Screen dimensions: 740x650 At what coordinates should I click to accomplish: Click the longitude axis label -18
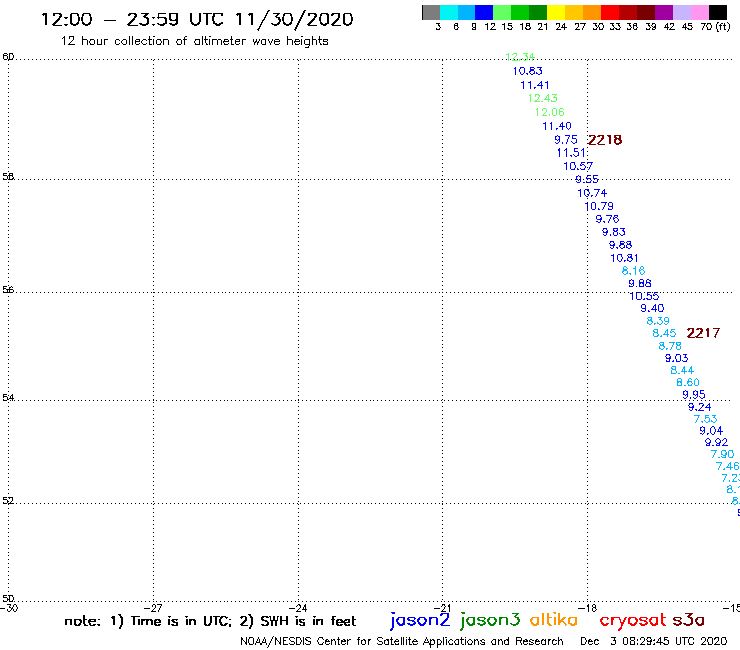point(588,608)
